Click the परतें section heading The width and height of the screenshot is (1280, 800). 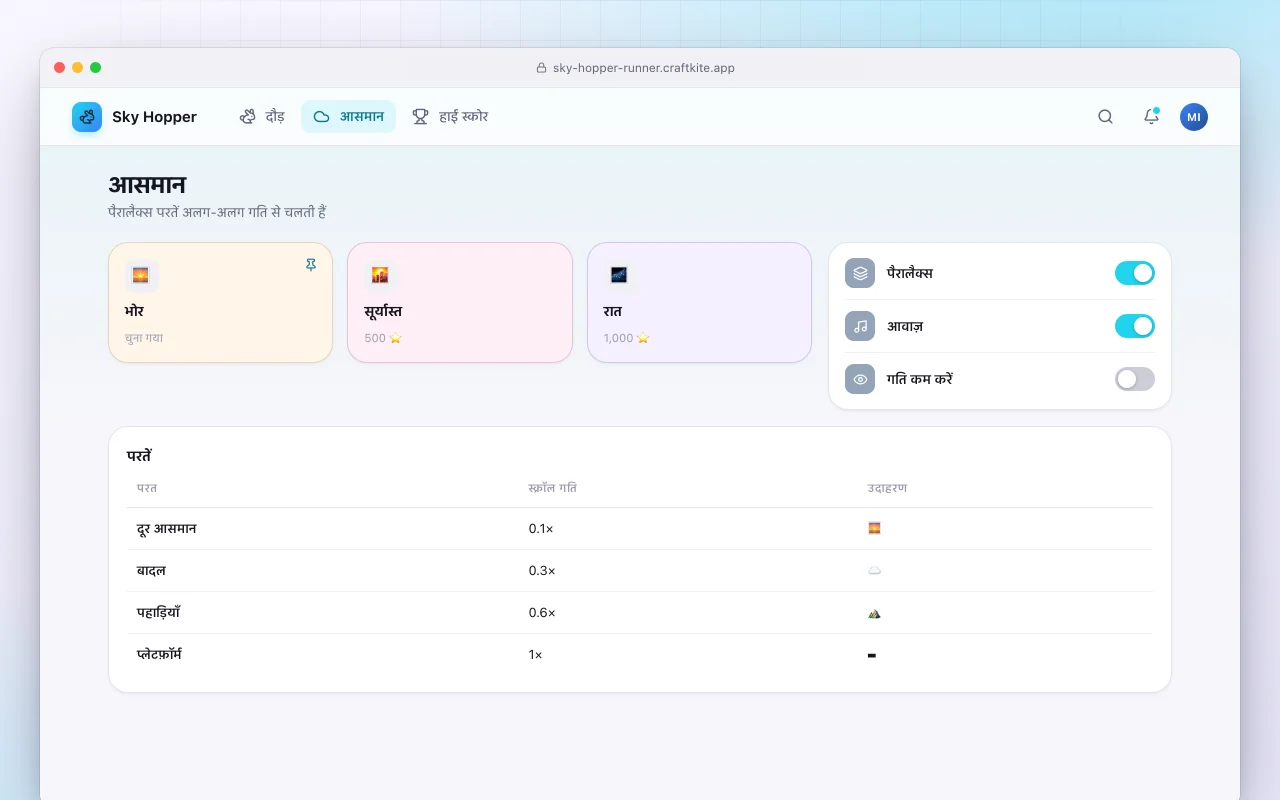(x=139, y=456)
